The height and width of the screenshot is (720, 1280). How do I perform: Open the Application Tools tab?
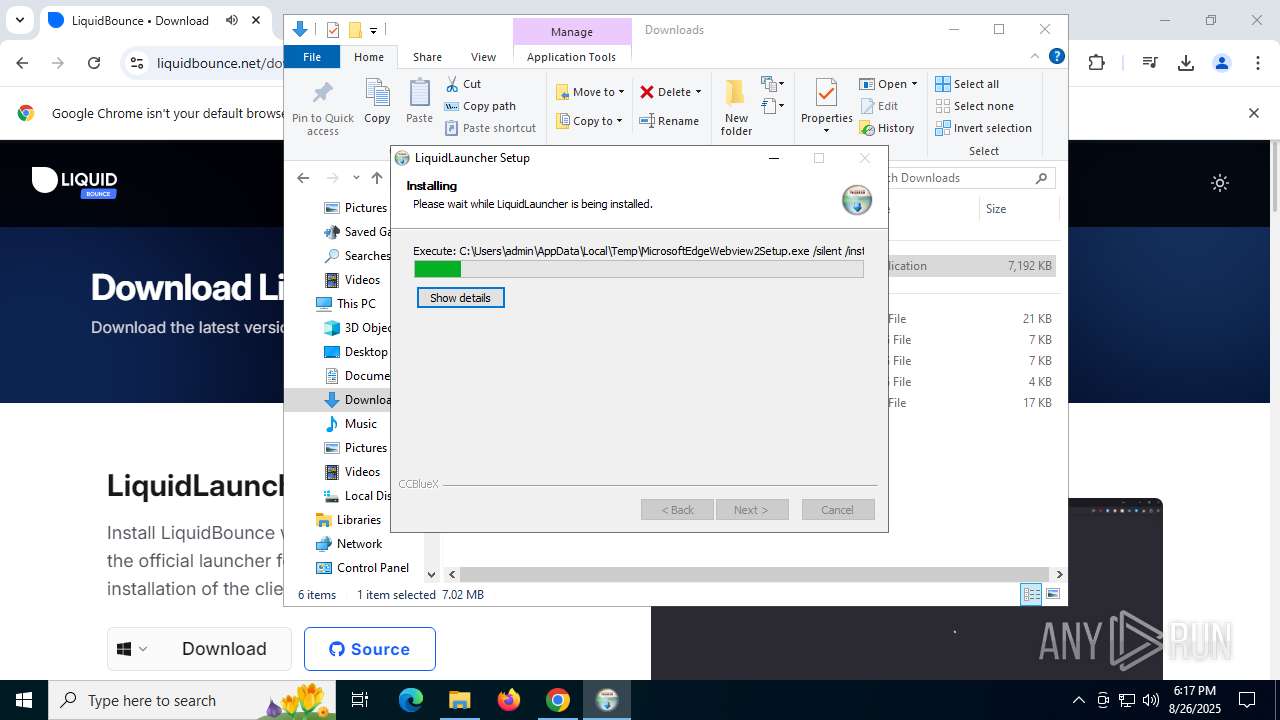[571, 57]
